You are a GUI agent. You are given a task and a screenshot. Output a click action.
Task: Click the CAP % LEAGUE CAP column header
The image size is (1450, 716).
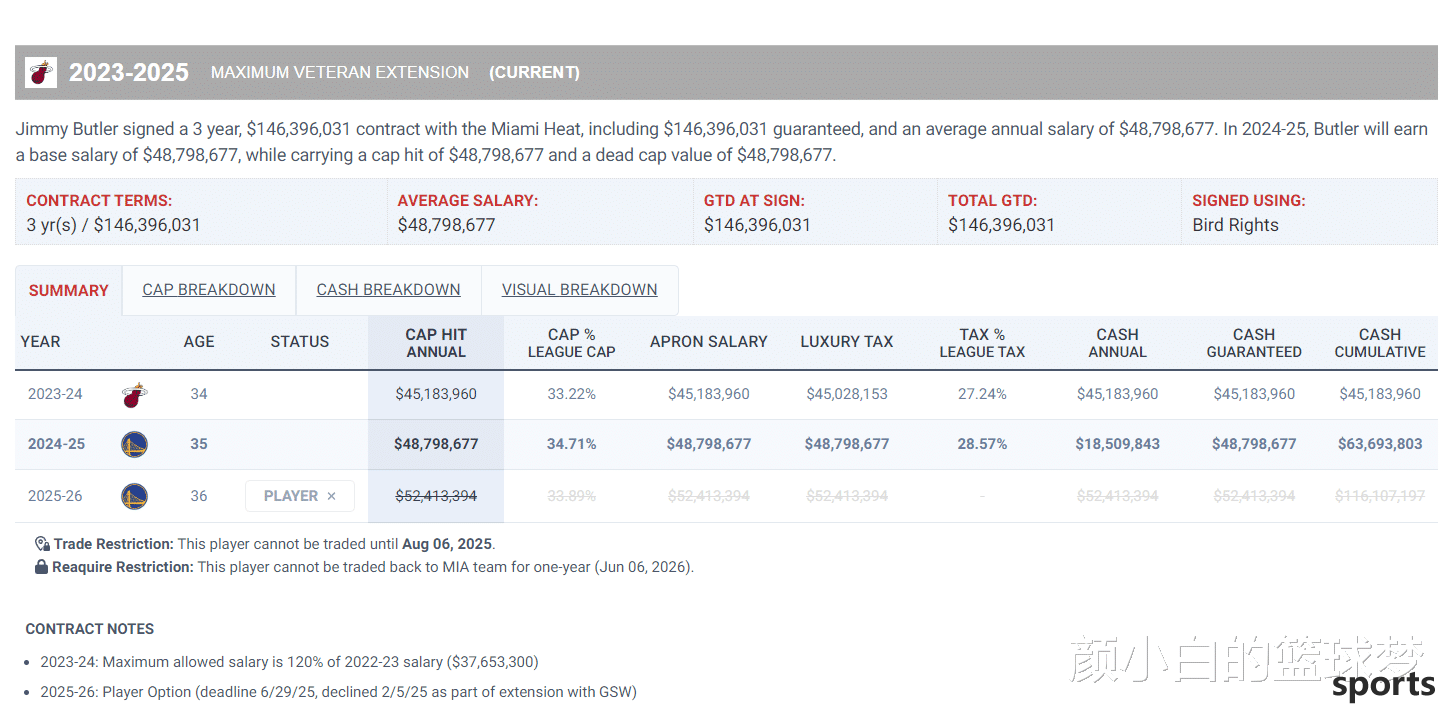572,343
